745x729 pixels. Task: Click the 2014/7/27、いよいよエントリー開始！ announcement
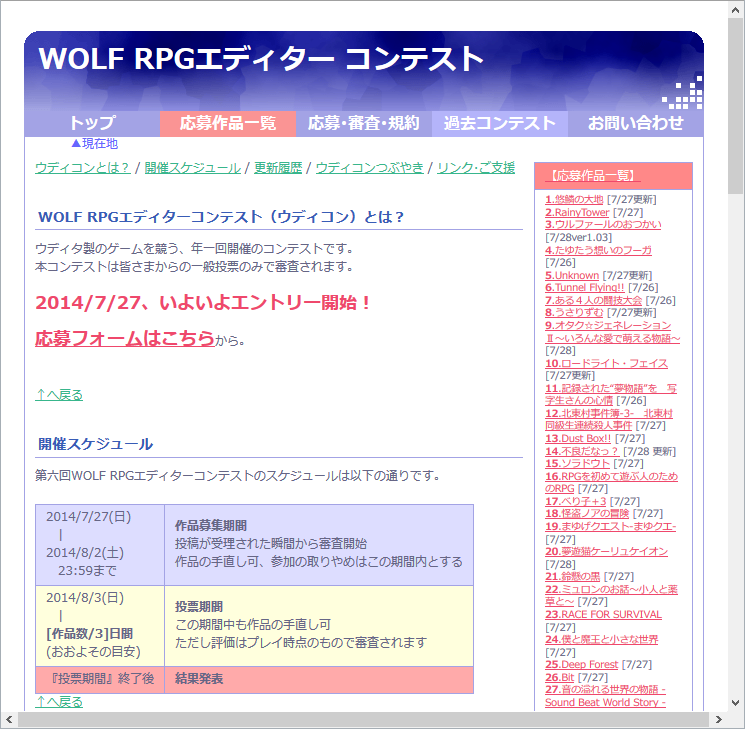(x=202, y=303)
